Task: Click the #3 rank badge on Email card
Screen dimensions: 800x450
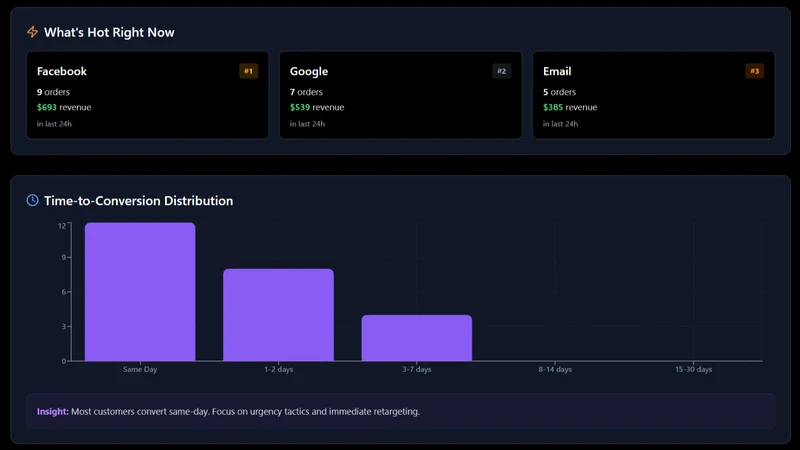Action: [x=755, y=71]
